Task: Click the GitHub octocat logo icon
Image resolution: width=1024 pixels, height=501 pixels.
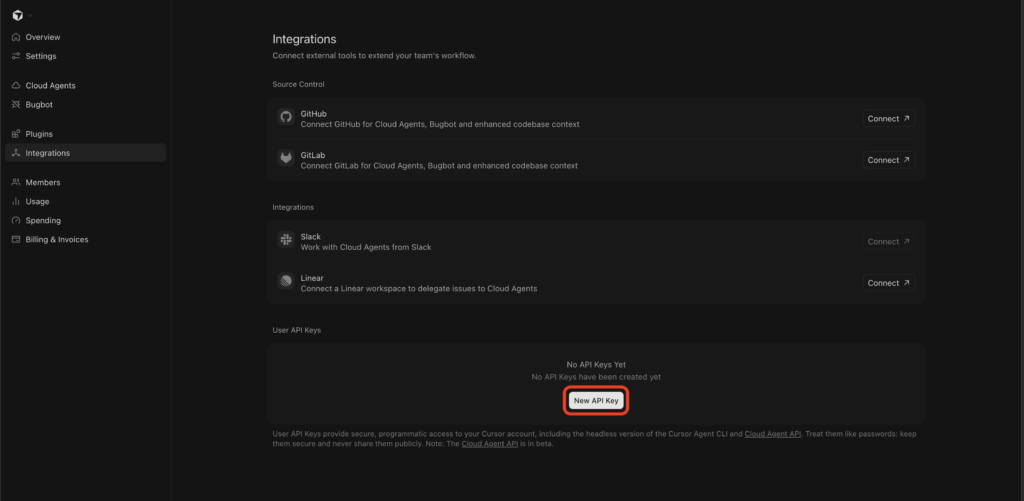Action: [x=285, y=117]
